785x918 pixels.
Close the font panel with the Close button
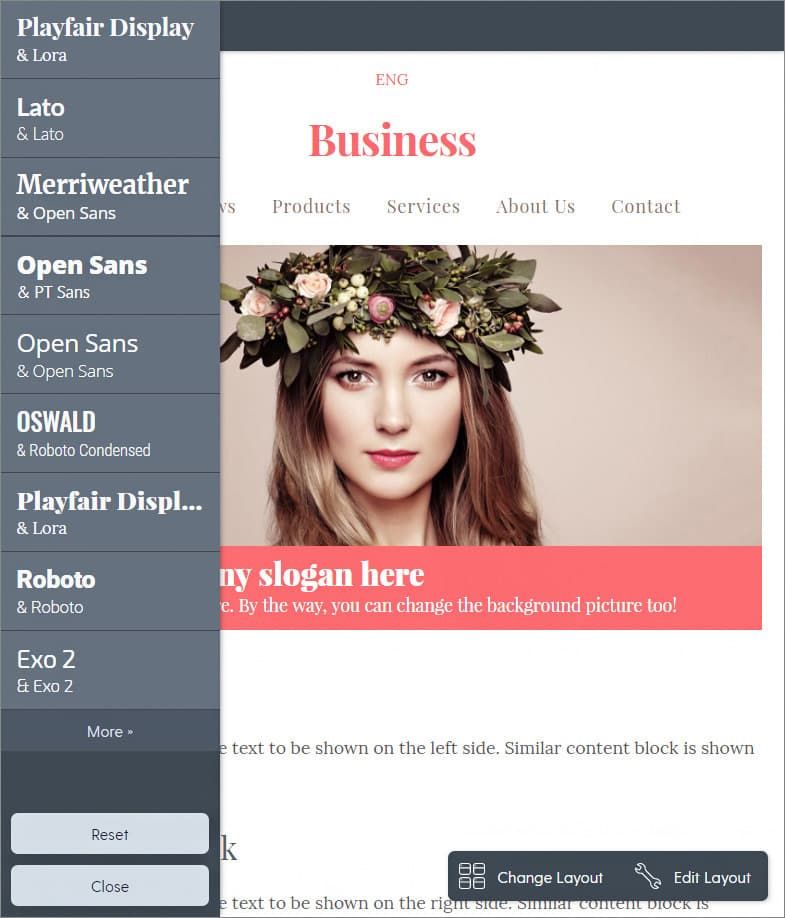(x=110, y=886)
